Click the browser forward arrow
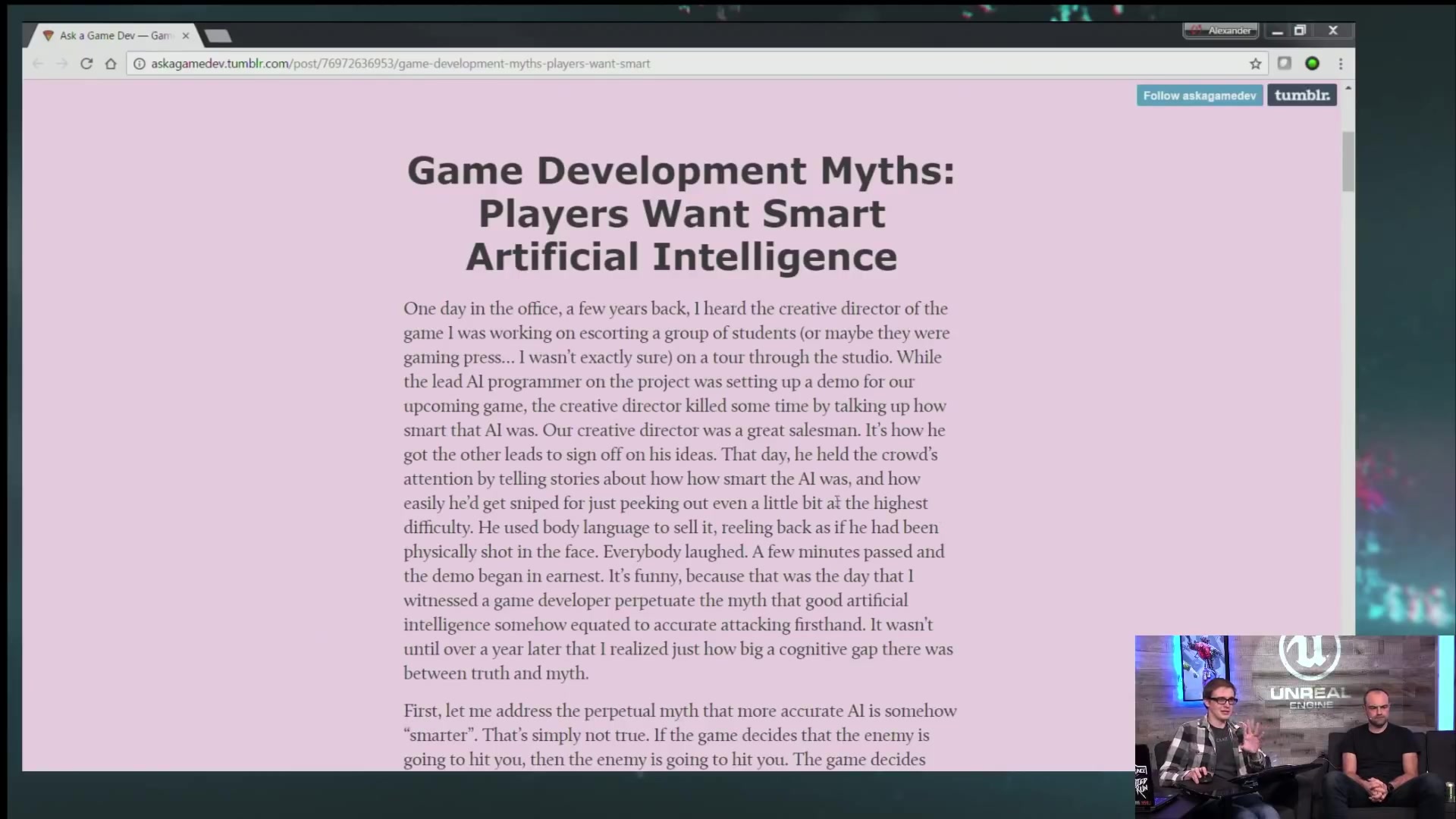Viewport: 1456px width, 819px height. [62, 64]
